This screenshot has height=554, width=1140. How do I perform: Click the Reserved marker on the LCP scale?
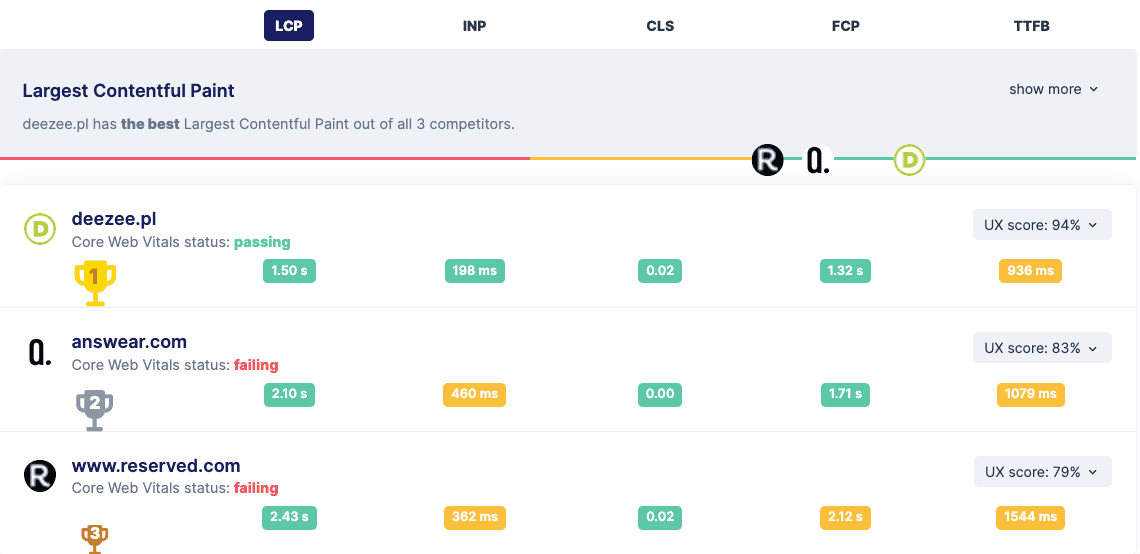pos(767,160)
